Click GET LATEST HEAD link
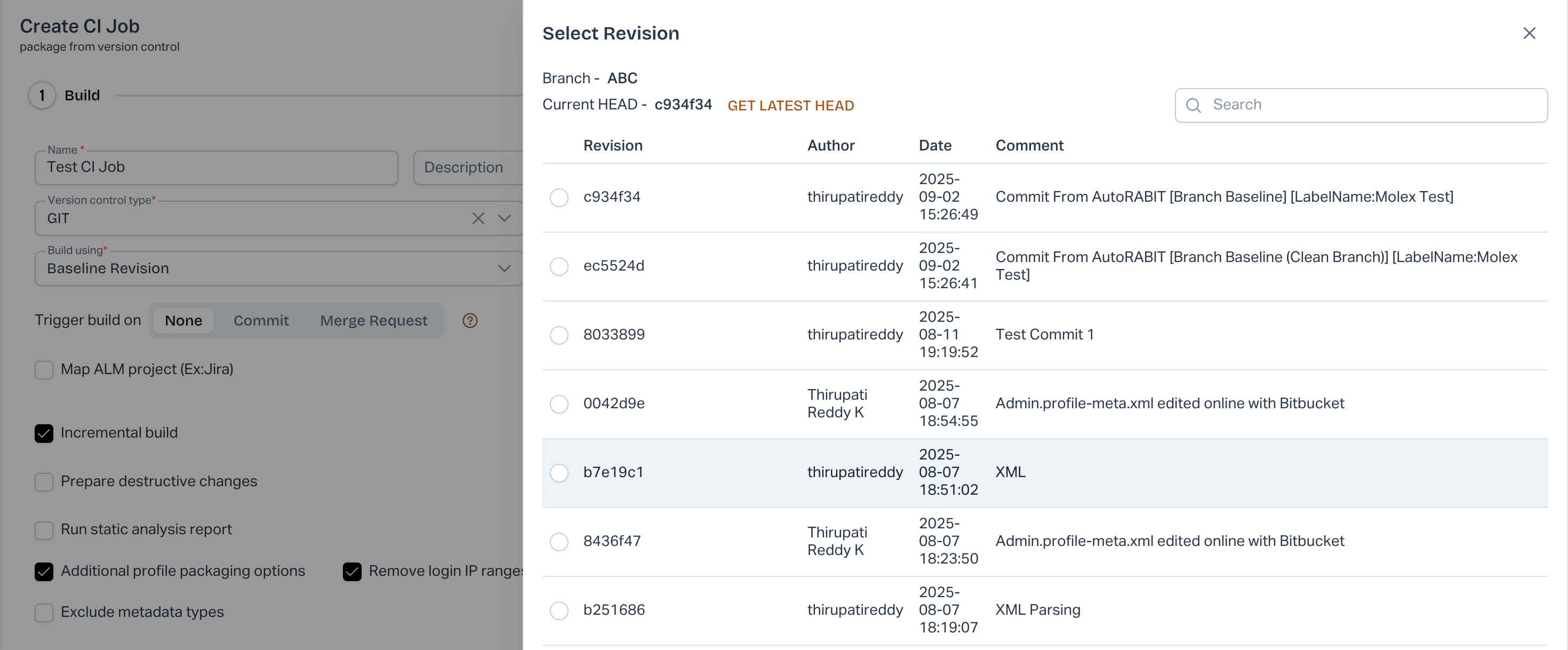 [x=790, y=105]
